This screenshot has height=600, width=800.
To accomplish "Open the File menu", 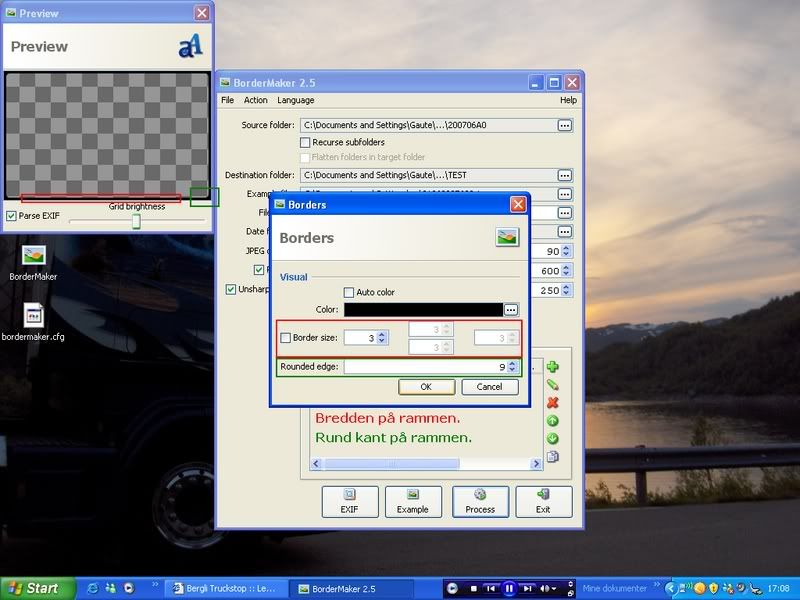I will coord(228,100).
